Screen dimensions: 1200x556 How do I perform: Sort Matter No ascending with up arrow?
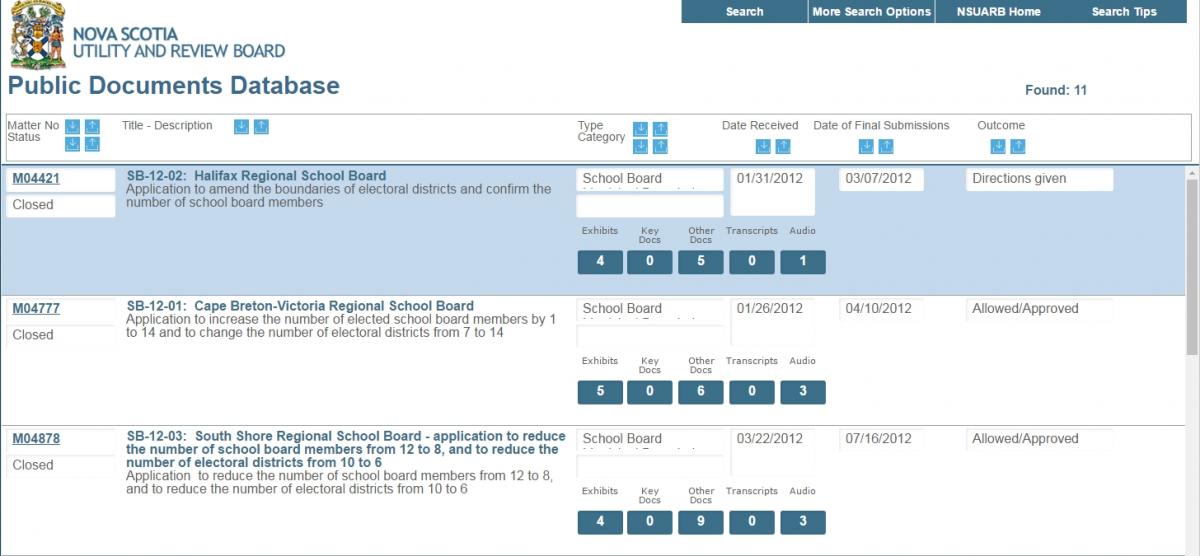pos(92,126)
